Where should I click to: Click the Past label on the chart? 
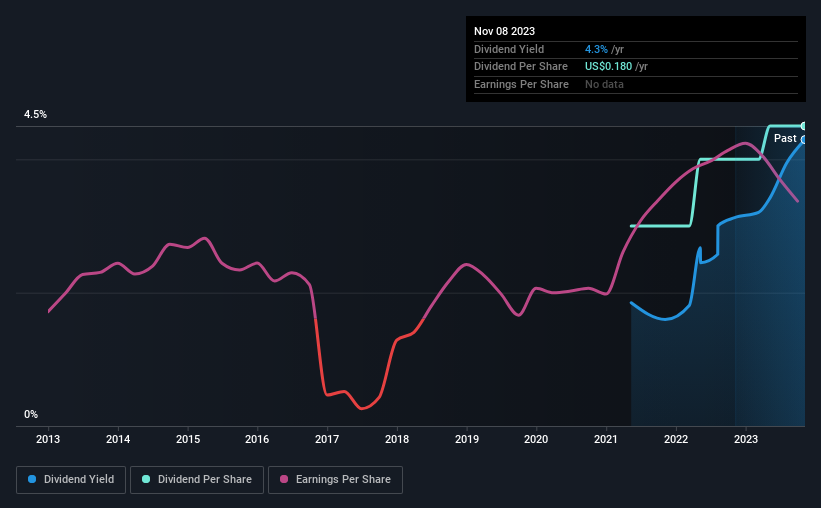pyautogui.click(x=785, y=138)
